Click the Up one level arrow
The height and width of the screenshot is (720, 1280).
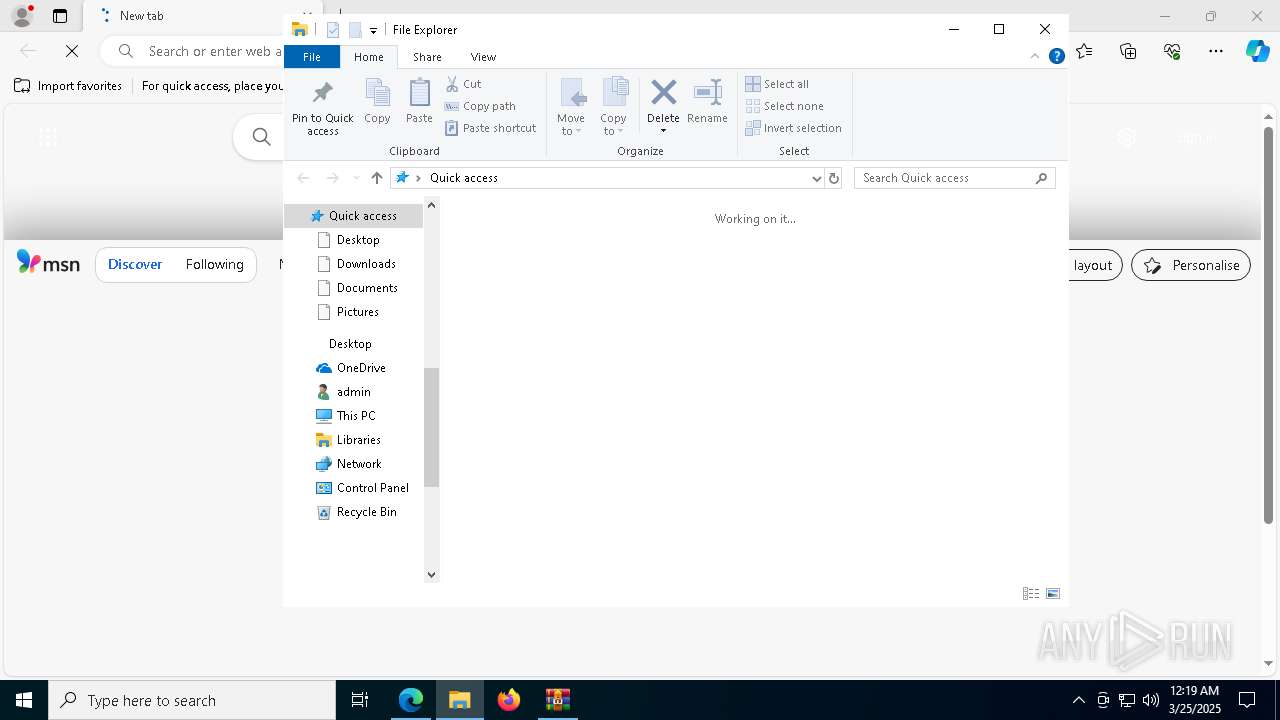(377, 178)
